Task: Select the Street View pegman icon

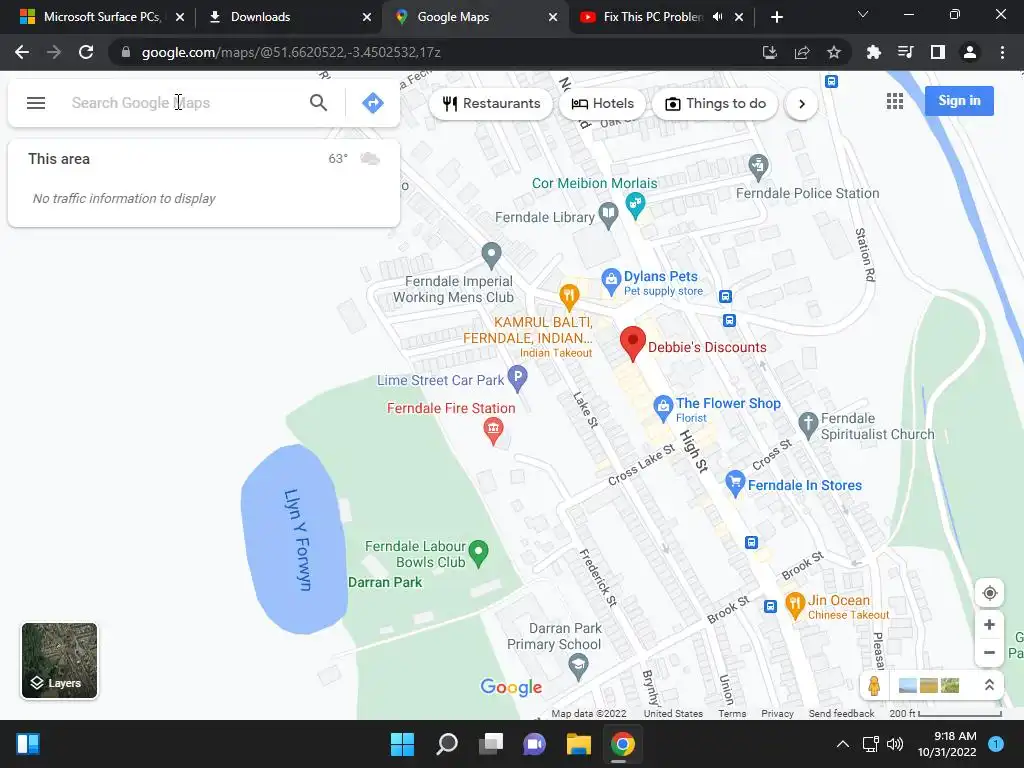Action: [x=874, y=685]
